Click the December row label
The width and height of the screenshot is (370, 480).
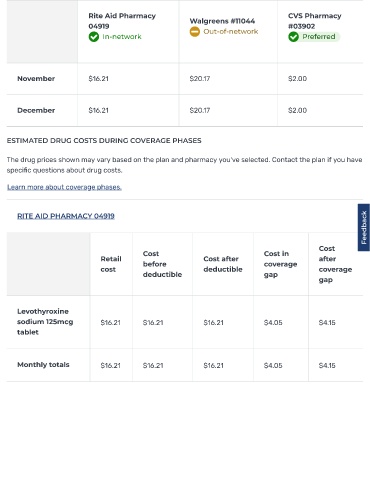(x=36, y=110)
